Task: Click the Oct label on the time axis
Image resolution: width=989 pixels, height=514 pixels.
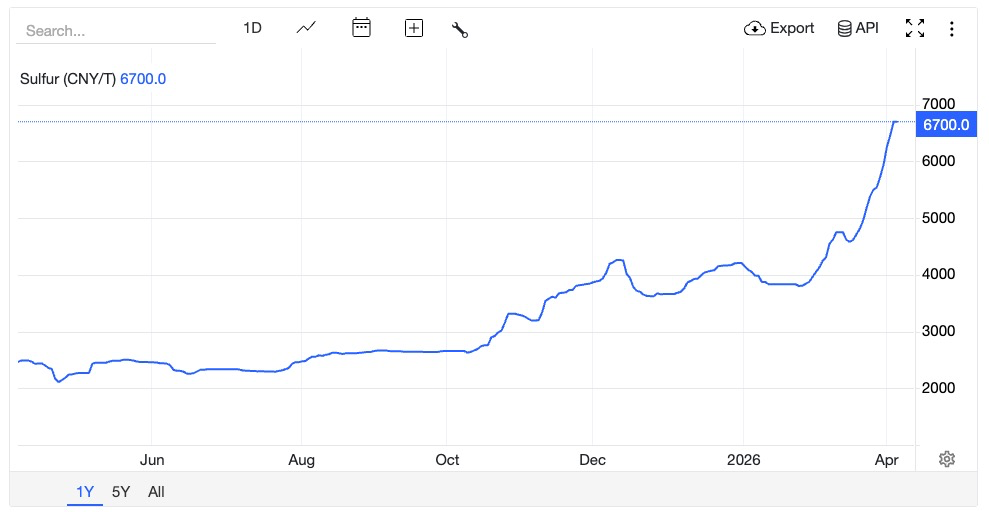Action: pyautogui.click(x=447, y=460)
